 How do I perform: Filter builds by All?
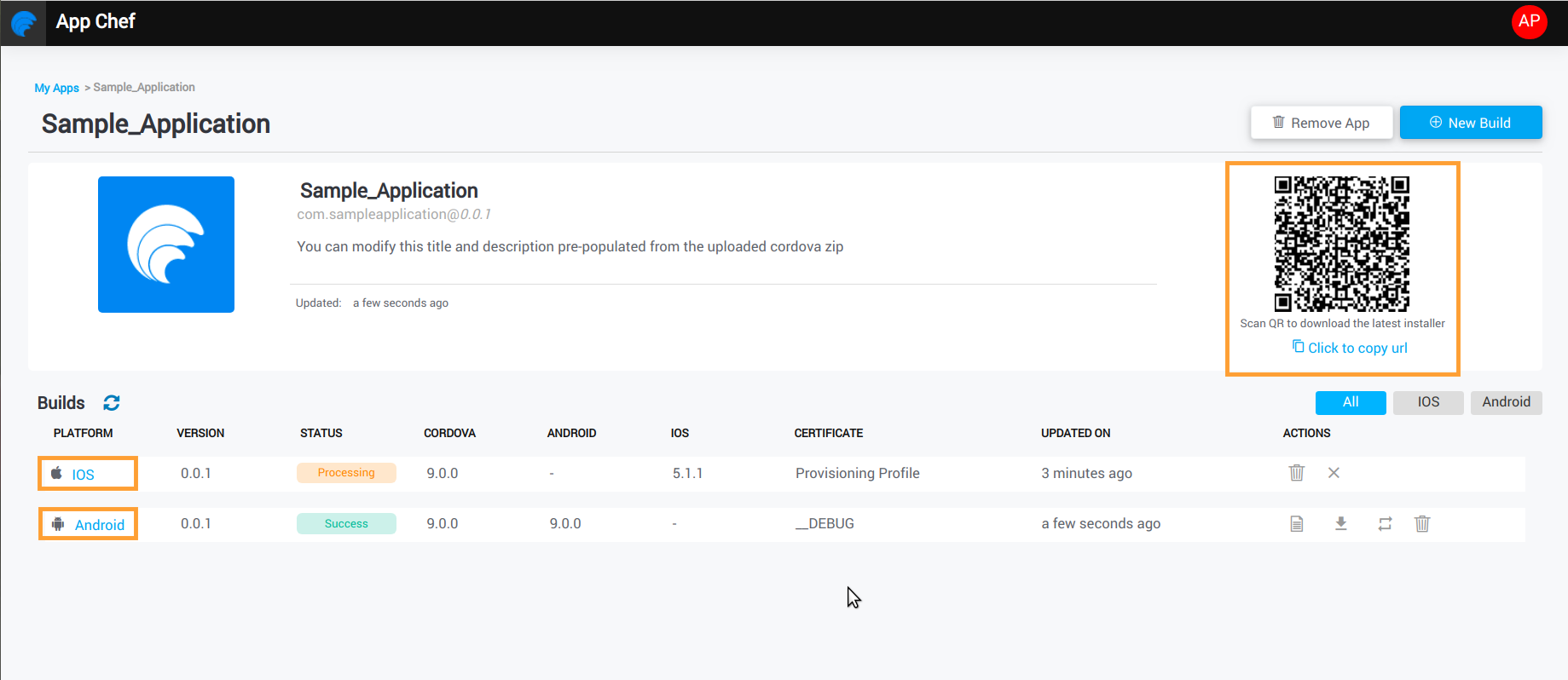[x=1350, y=402]
